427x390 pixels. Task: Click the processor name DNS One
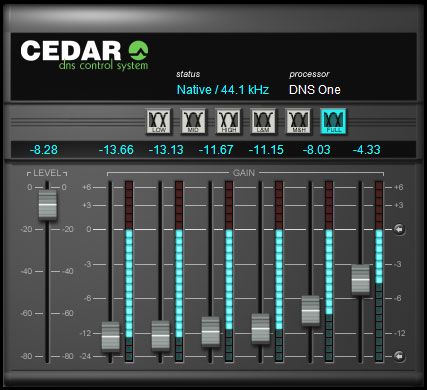315,90
